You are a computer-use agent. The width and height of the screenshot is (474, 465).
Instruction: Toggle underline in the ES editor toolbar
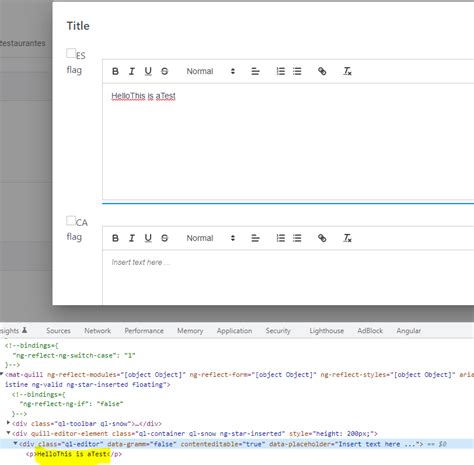tap(148, 71)
